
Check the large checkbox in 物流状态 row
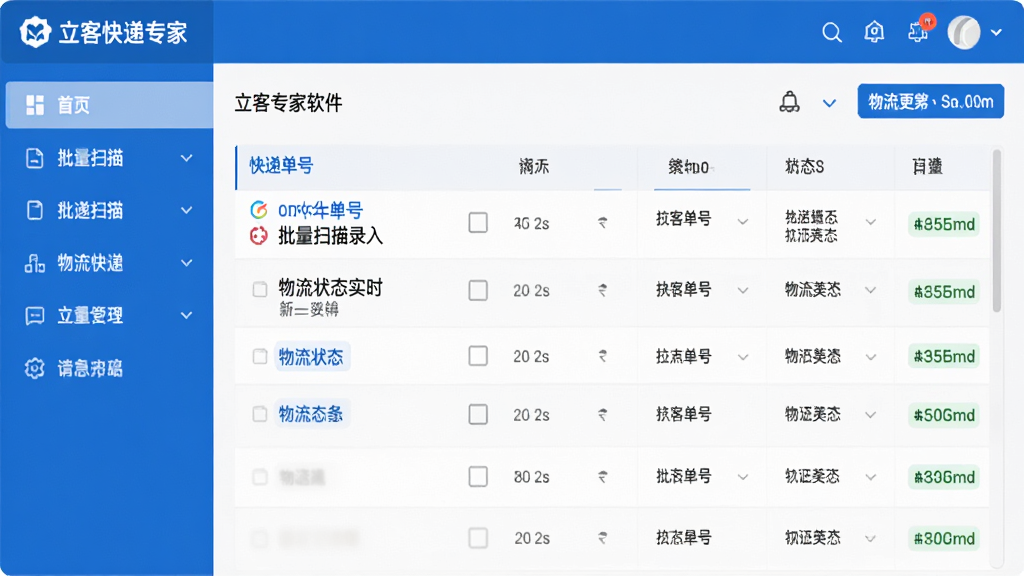click(478, 356)
